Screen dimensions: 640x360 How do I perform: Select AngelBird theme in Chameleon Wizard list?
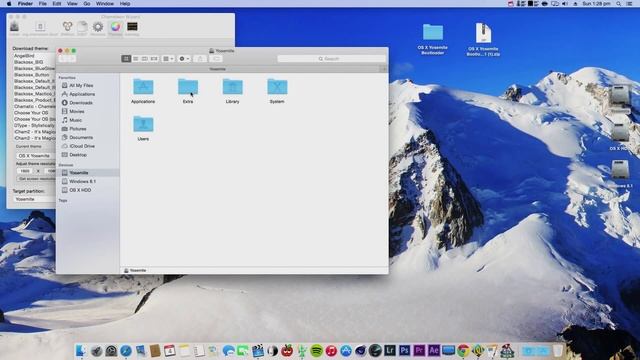point(34,56)
